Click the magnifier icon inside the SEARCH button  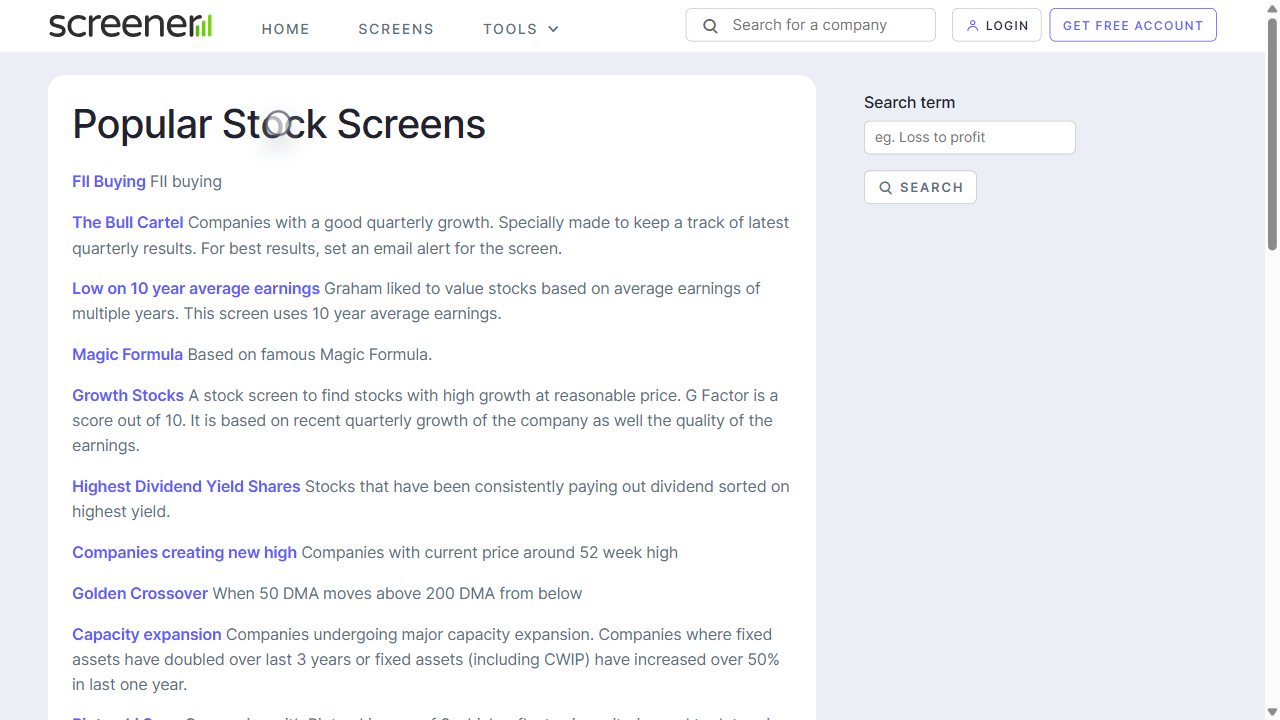coord(886,187)
